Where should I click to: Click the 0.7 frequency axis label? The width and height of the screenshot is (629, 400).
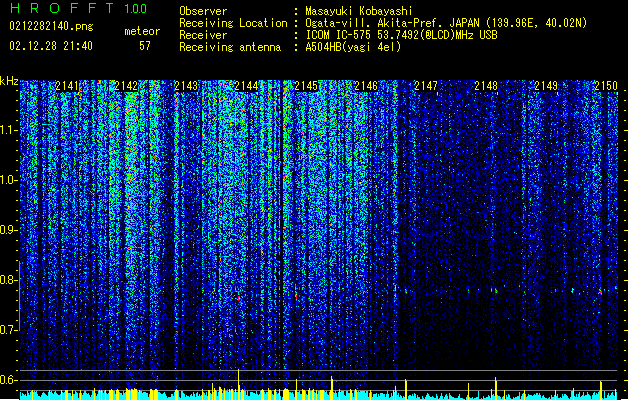[8, 330]
